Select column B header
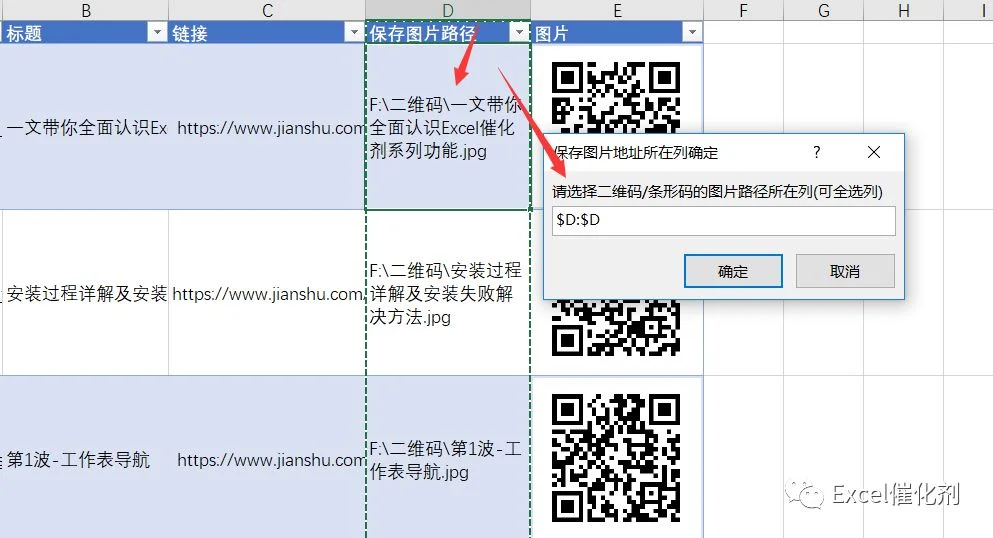This screenshot has width=993, height=538. pyautogui.click(x=85, y=10)
